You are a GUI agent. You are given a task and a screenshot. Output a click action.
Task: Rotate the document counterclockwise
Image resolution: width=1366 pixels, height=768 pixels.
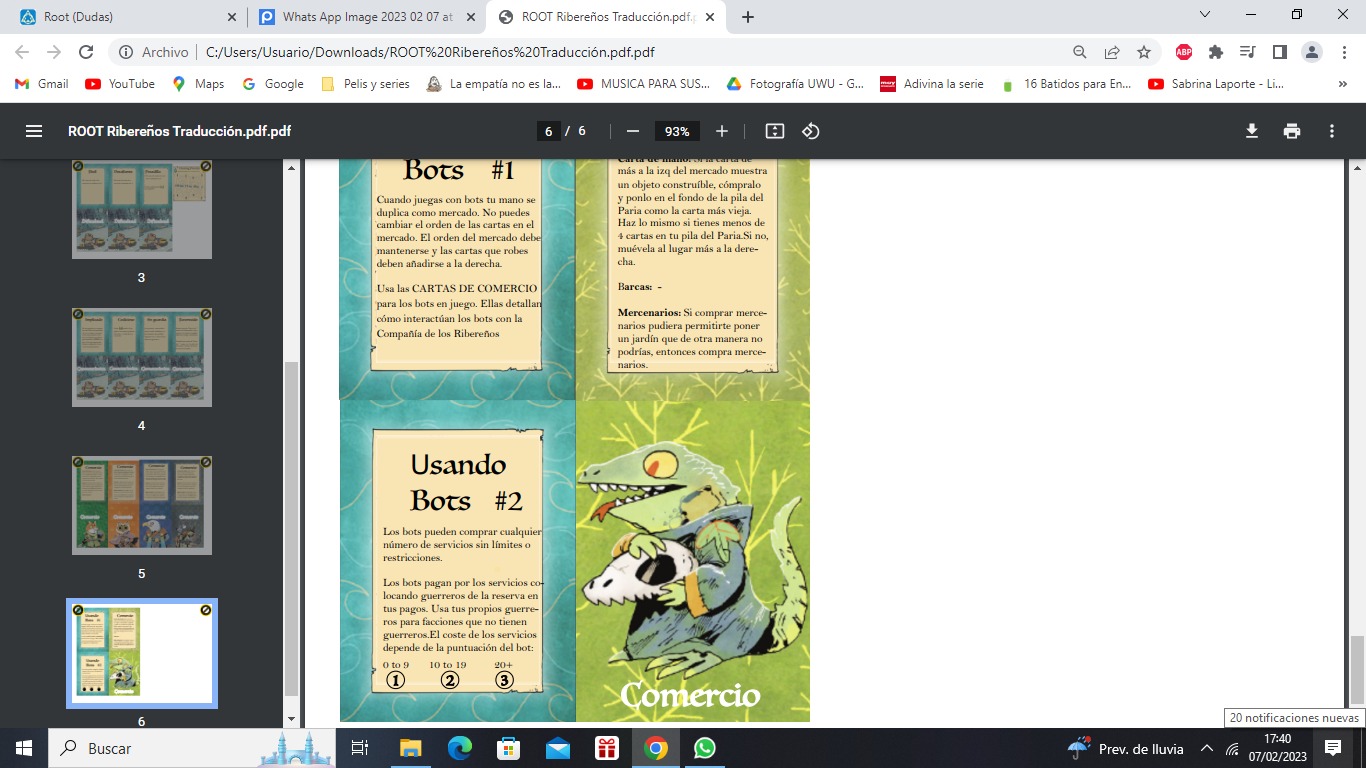tap(811, 131)
